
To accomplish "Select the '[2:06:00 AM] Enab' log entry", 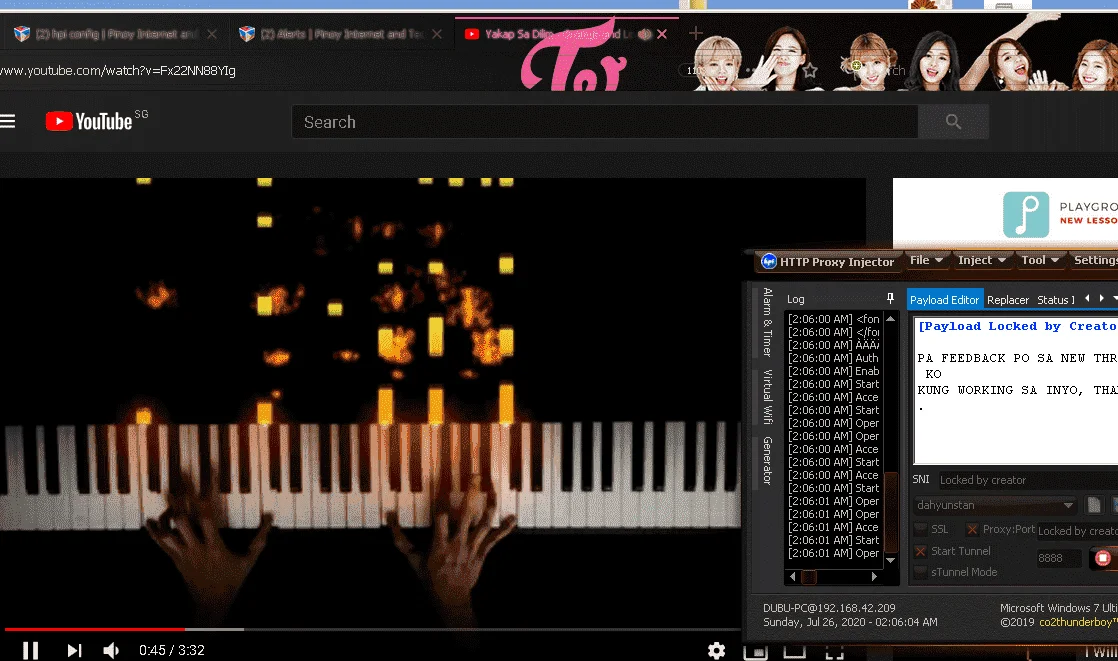I will (x=834, y=371).
